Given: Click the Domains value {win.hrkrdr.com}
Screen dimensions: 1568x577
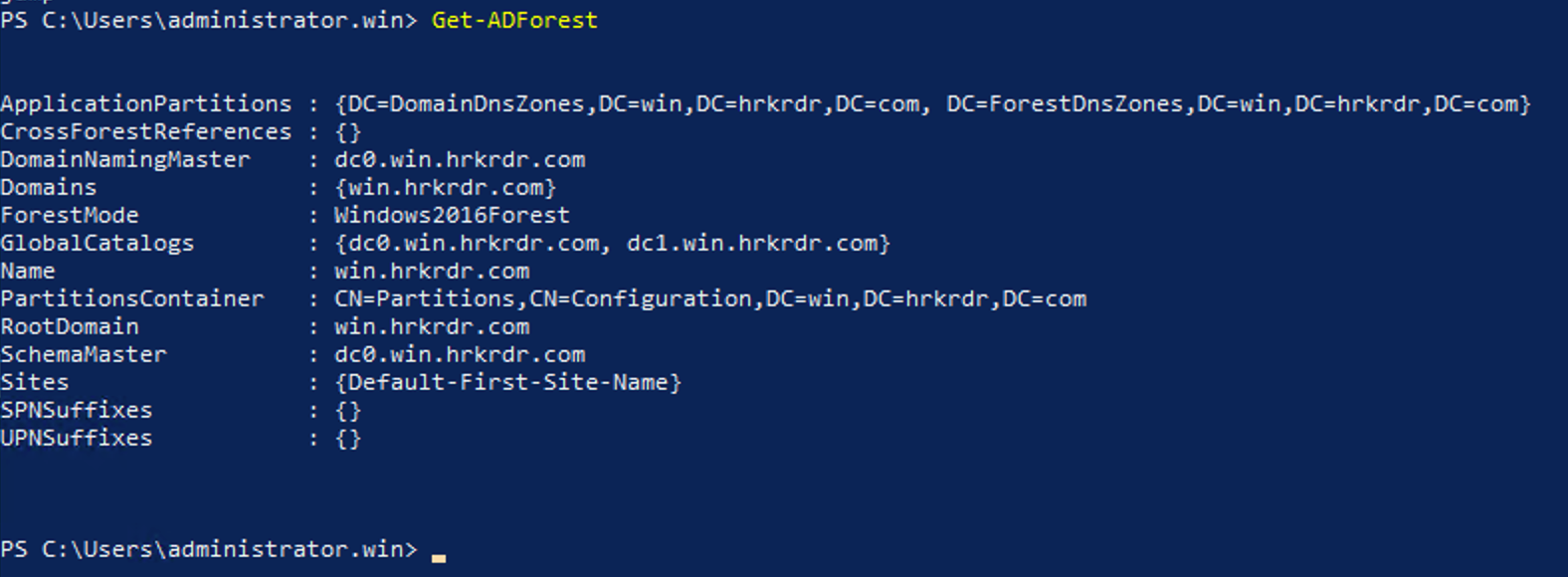Looking at the screenshot, I should tap(445, 187).
